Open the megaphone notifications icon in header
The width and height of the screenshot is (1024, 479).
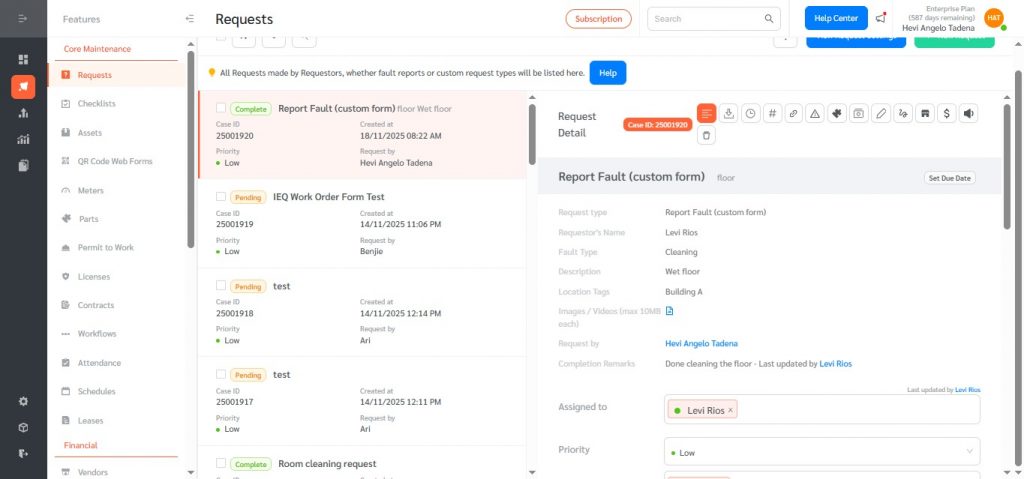[880, 18]
